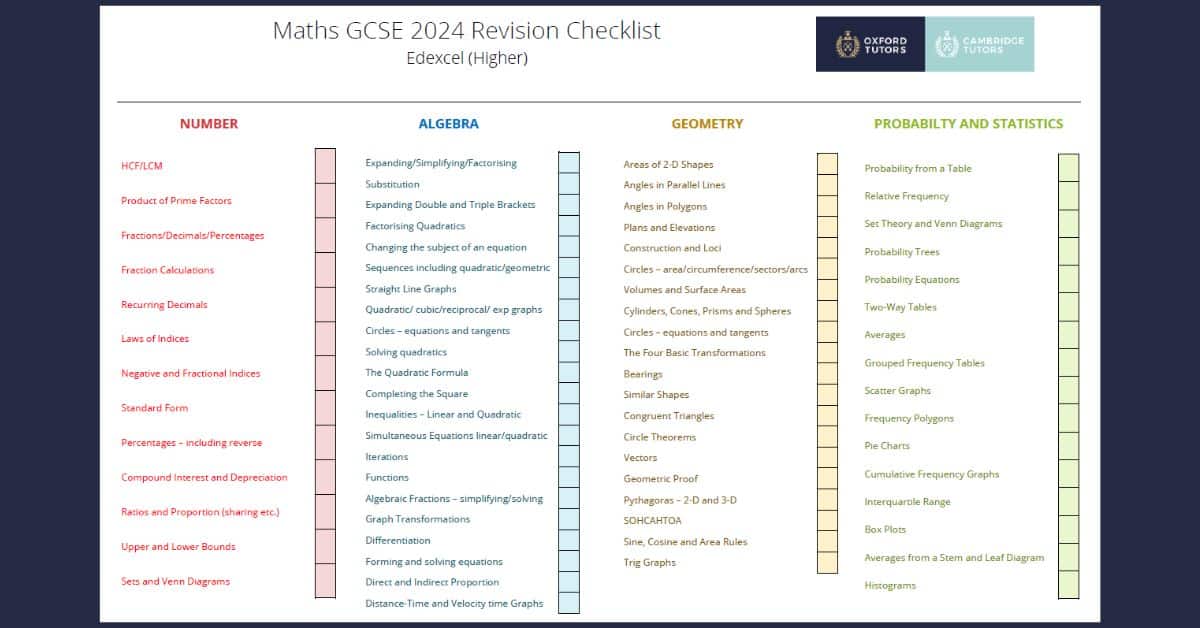Click the Maths GCSE 2024 Revision Checklist title
The height and width of the screenshot is (628, 1200).
click(466, 31)
